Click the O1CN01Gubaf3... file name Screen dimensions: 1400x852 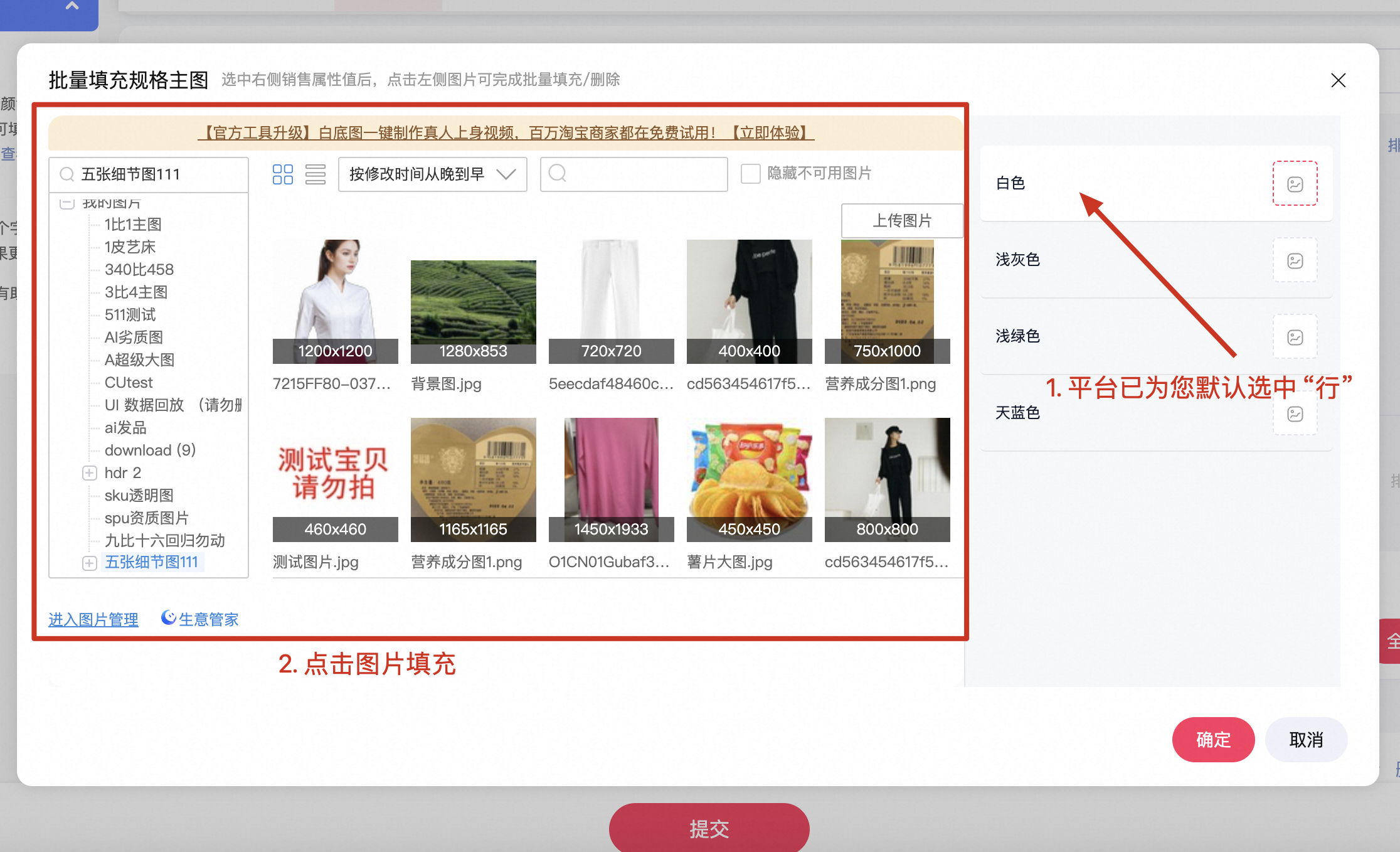[609, 562]
